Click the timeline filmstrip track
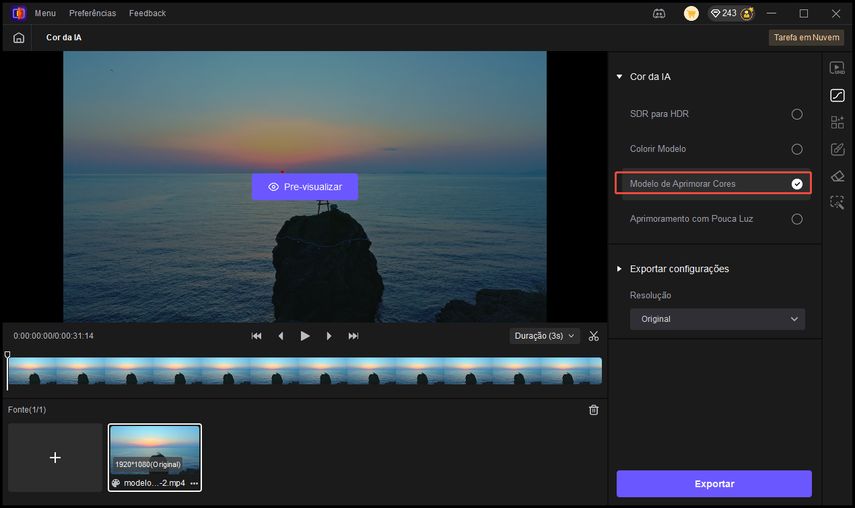This screenshot has height=508, width=855. pos(304,371)
